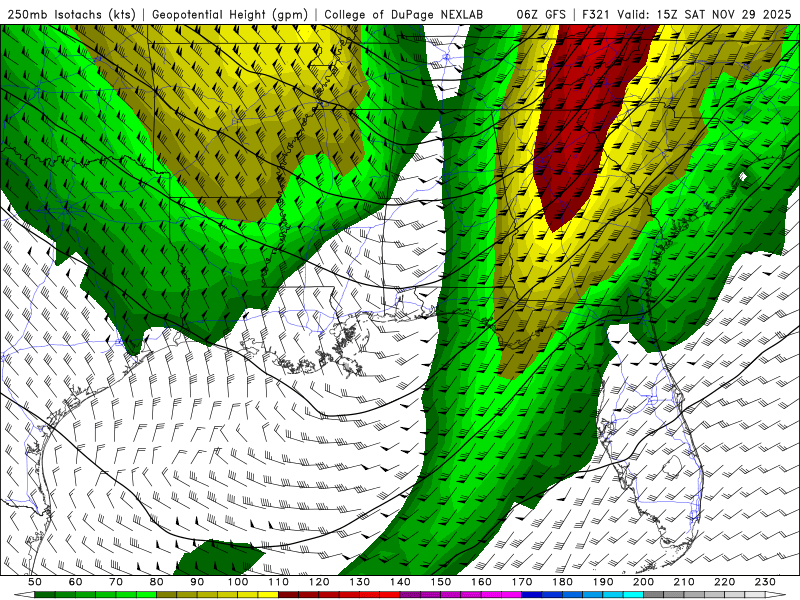The height and width of the screenshot is (600, 800).
Task: Click the 150 label on the color scale
Action: [x=441, y=582]
